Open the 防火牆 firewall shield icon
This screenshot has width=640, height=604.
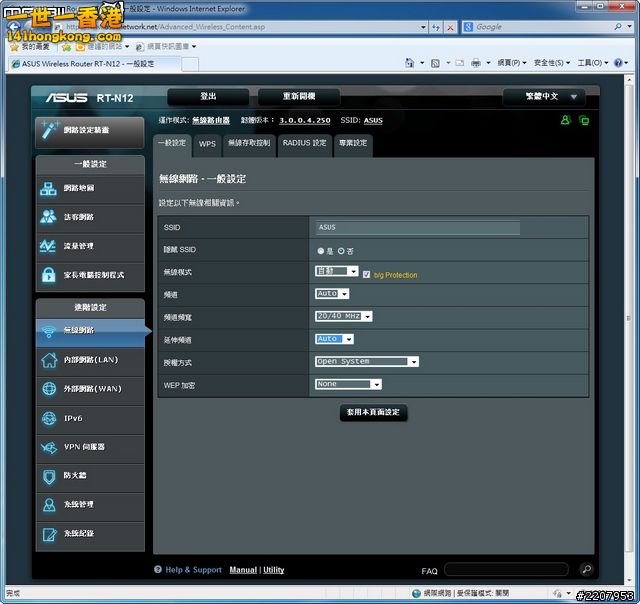coord(48,476)
